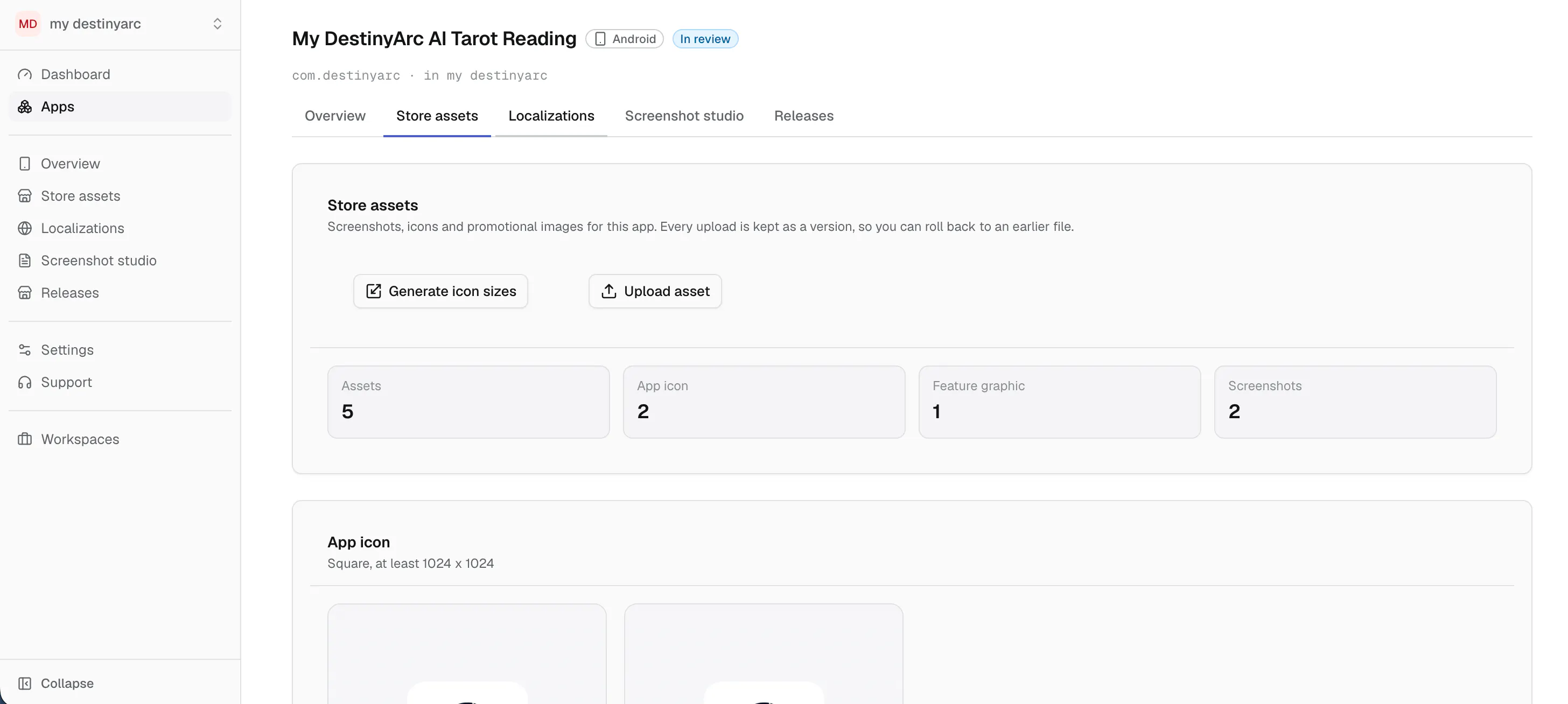Image resolution: width=1568 pixels, height=704 pixels.
Task: Click the Settings sliders icon
Action: pos(25,350)
